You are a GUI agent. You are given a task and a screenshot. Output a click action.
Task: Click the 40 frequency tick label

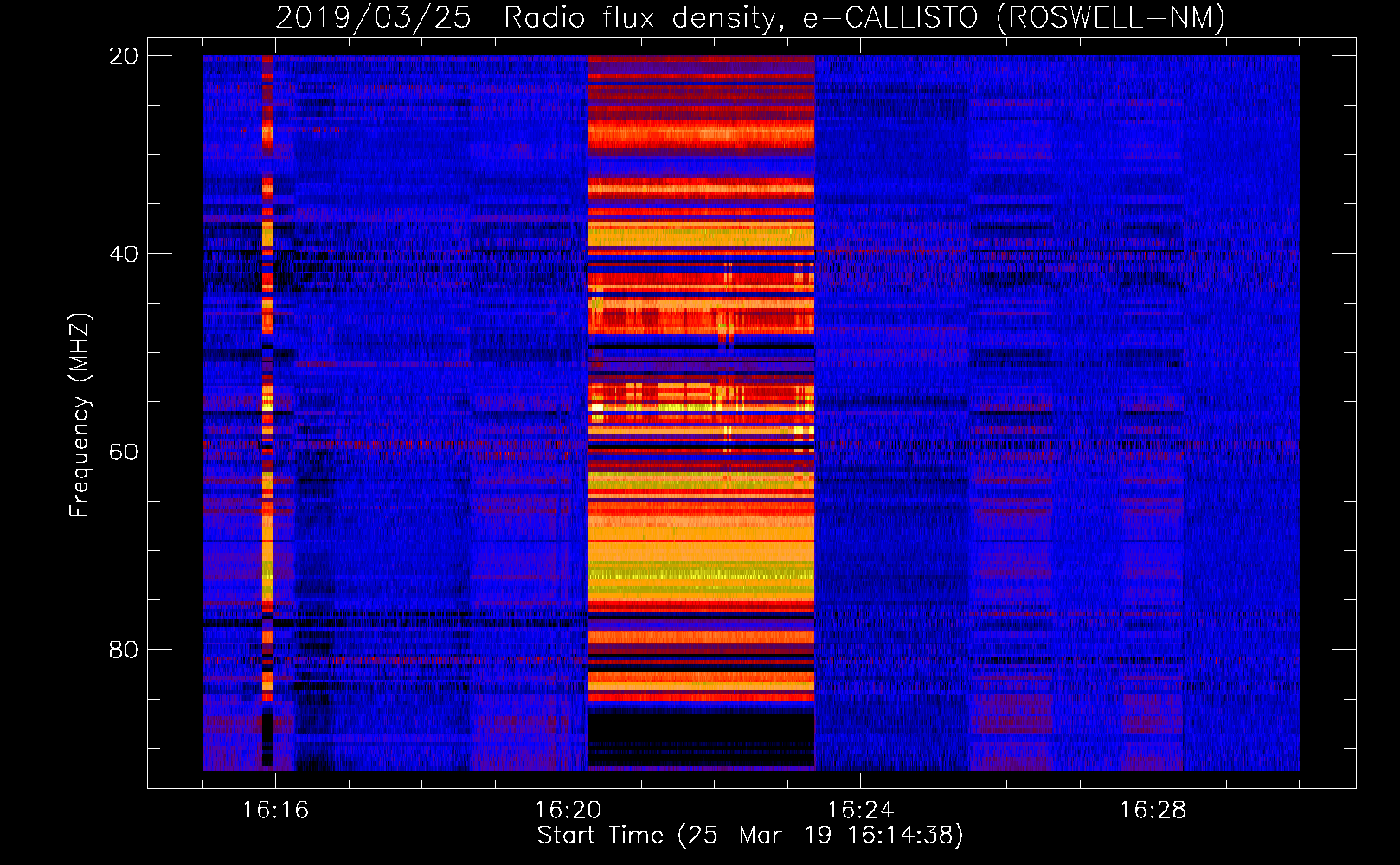click(123, 254)
